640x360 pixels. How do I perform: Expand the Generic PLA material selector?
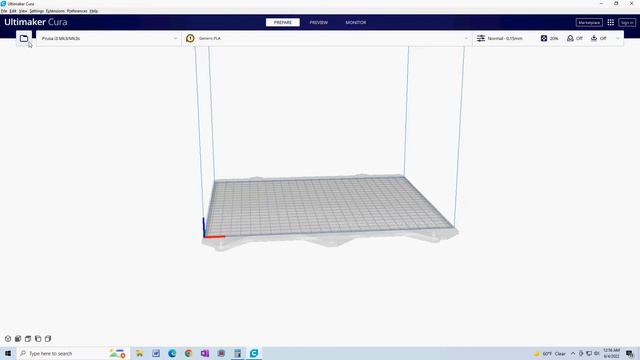(x=327, y=38)
